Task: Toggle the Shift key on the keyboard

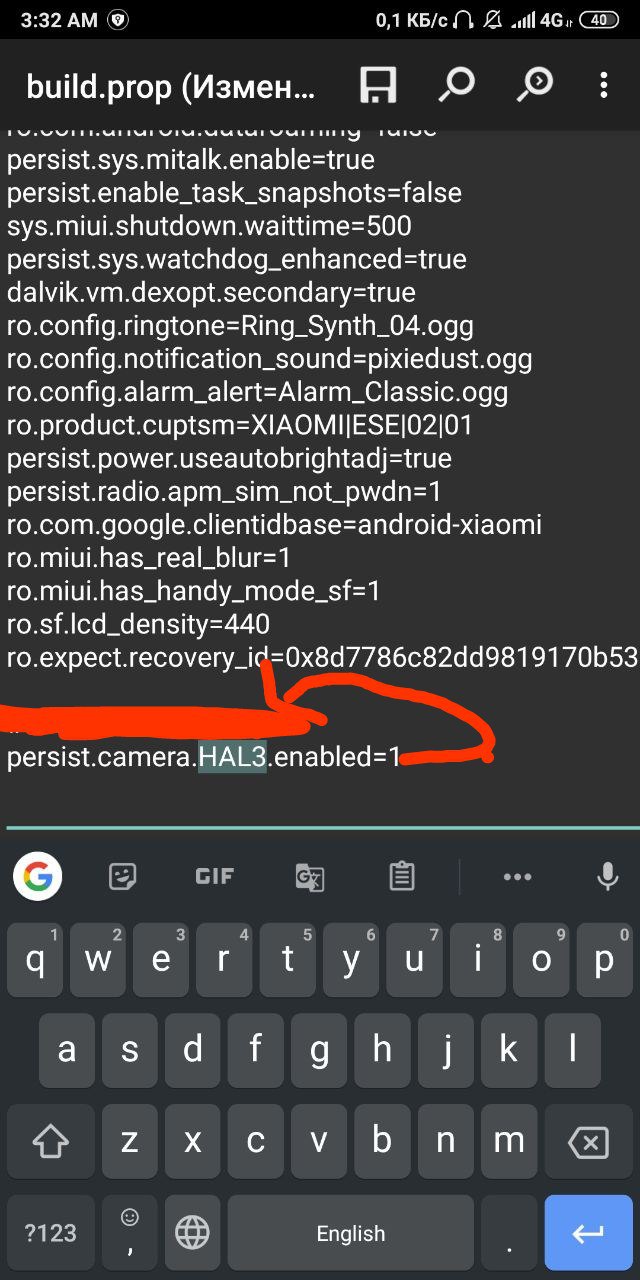Action: (x=50, y=1140)
